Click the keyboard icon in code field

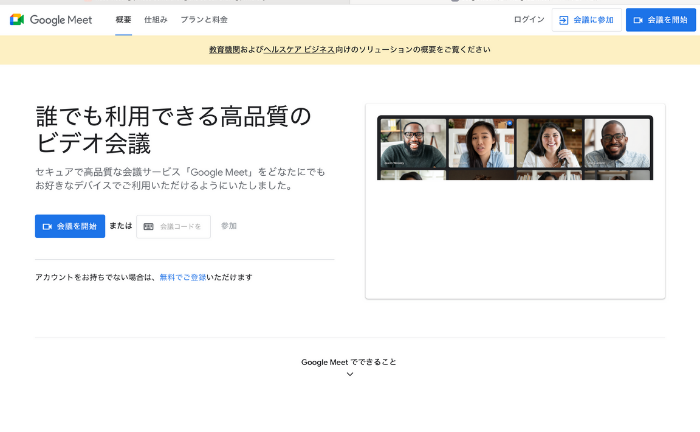click(149, 227)
